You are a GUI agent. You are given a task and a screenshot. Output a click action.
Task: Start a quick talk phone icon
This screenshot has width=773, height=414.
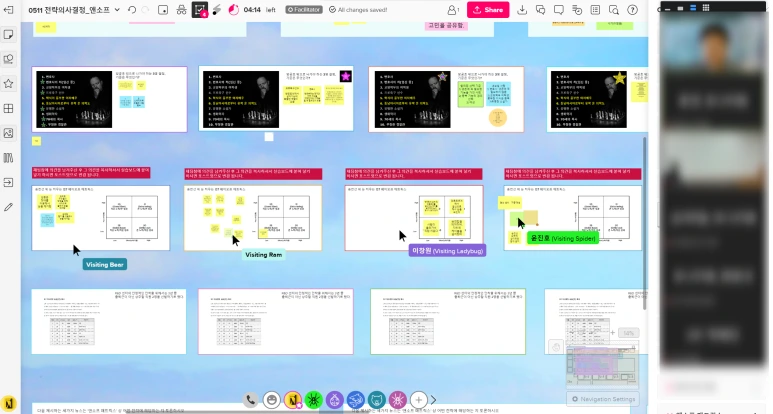coord(250,400)
